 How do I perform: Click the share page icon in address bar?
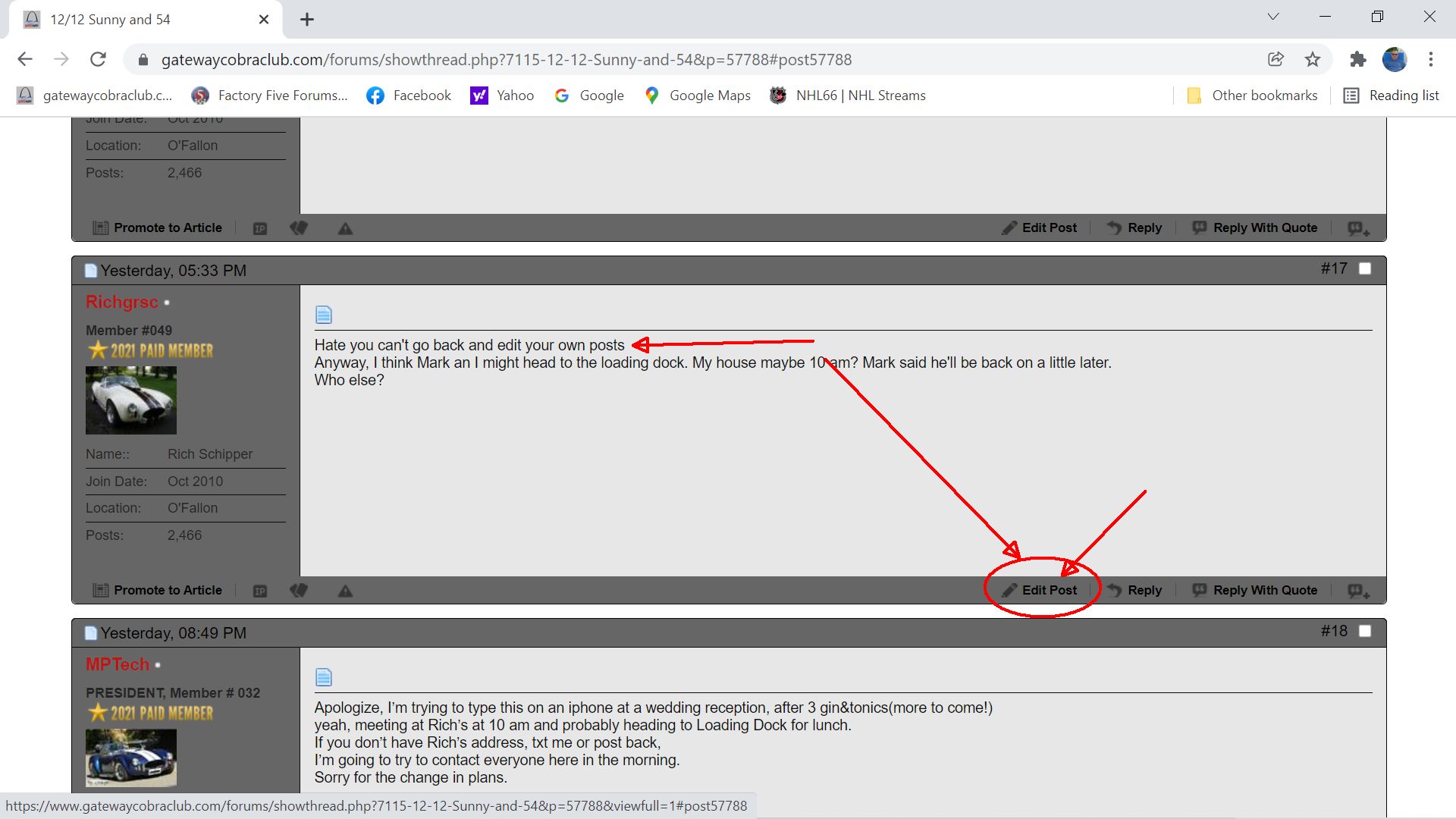tap(1276, 59)
